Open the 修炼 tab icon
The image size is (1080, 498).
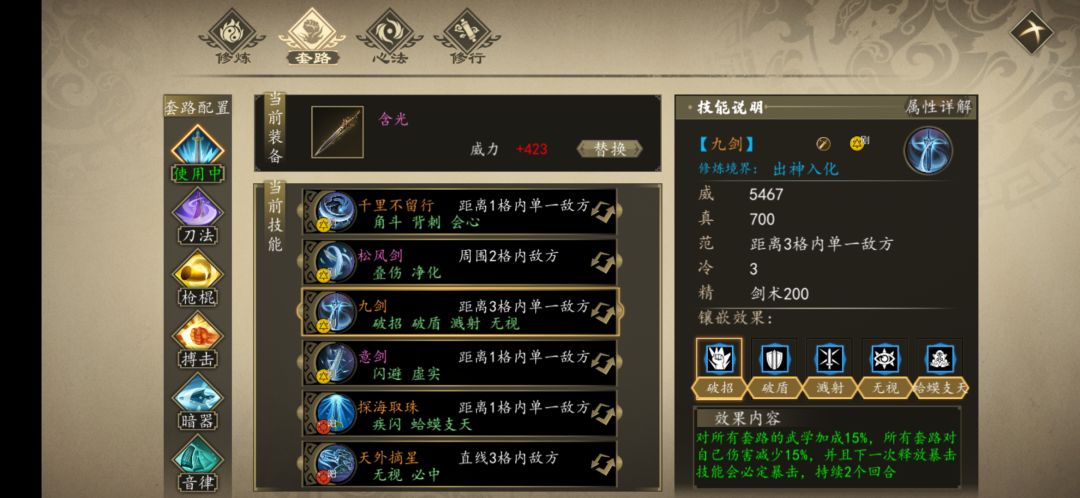coord(232,32)
